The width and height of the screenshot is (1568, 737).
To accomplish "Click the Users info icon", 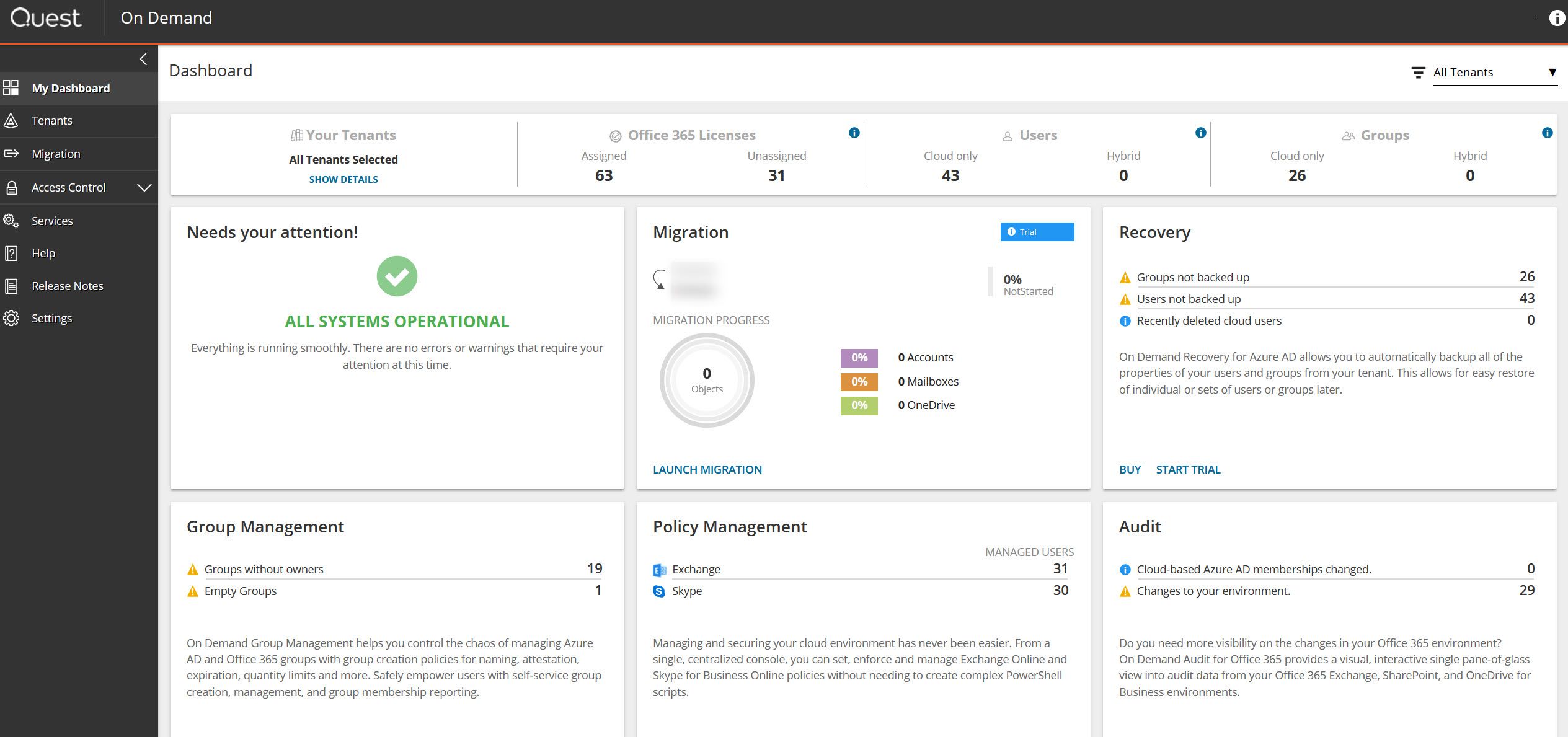I will [1200, 133].
